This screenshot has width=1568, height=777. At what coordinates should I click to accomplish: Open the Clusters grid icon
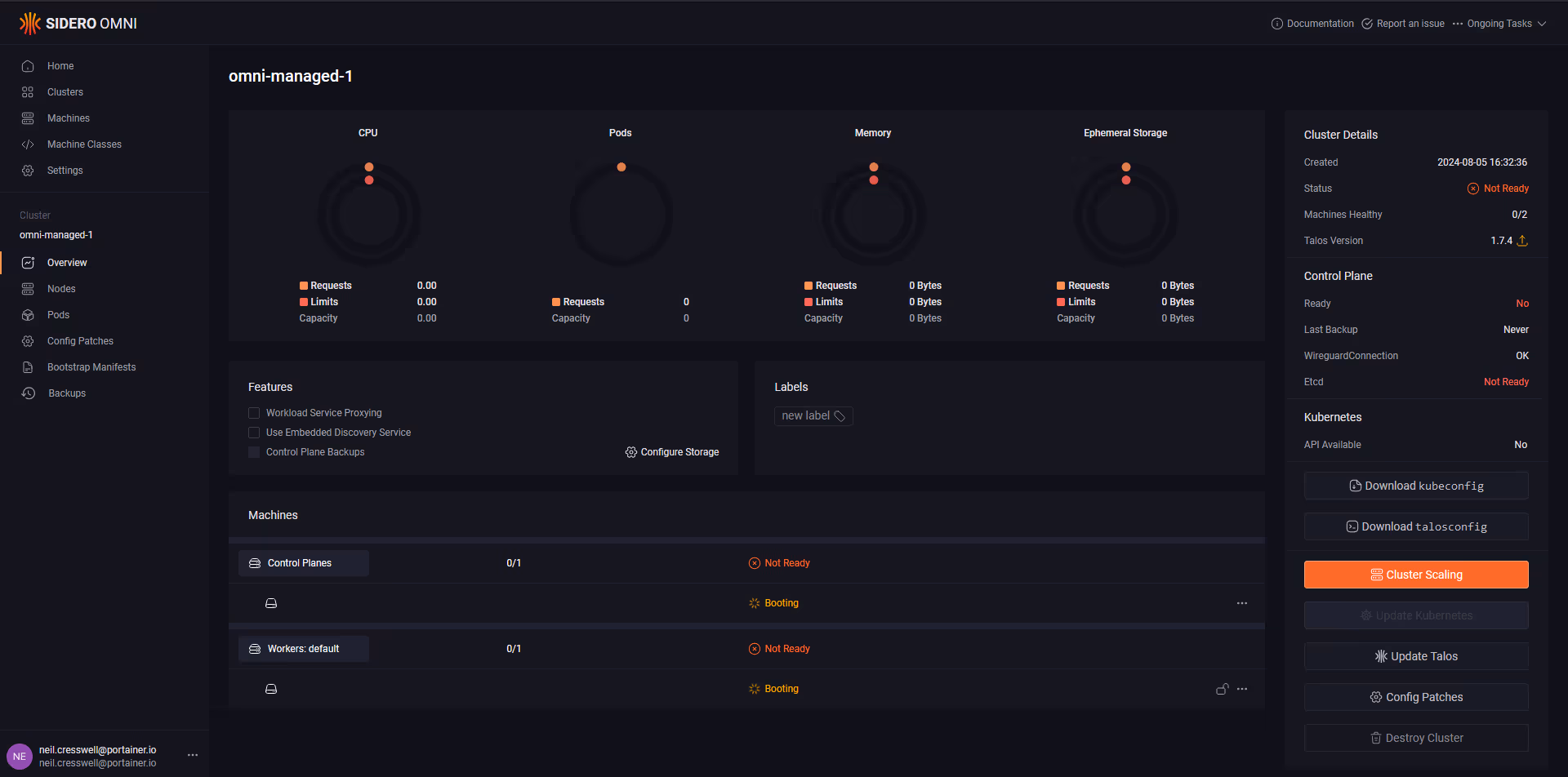28,92
